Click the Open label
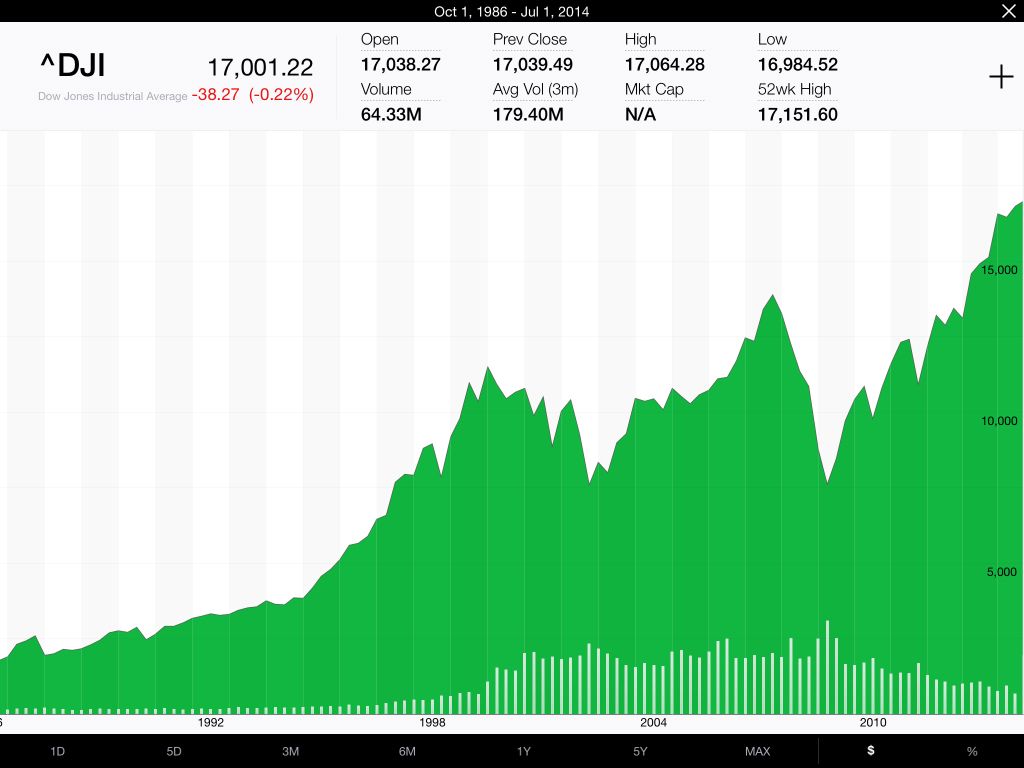Image resolution: width=1024 pixels, height=768 pixels. pos(379,39)
